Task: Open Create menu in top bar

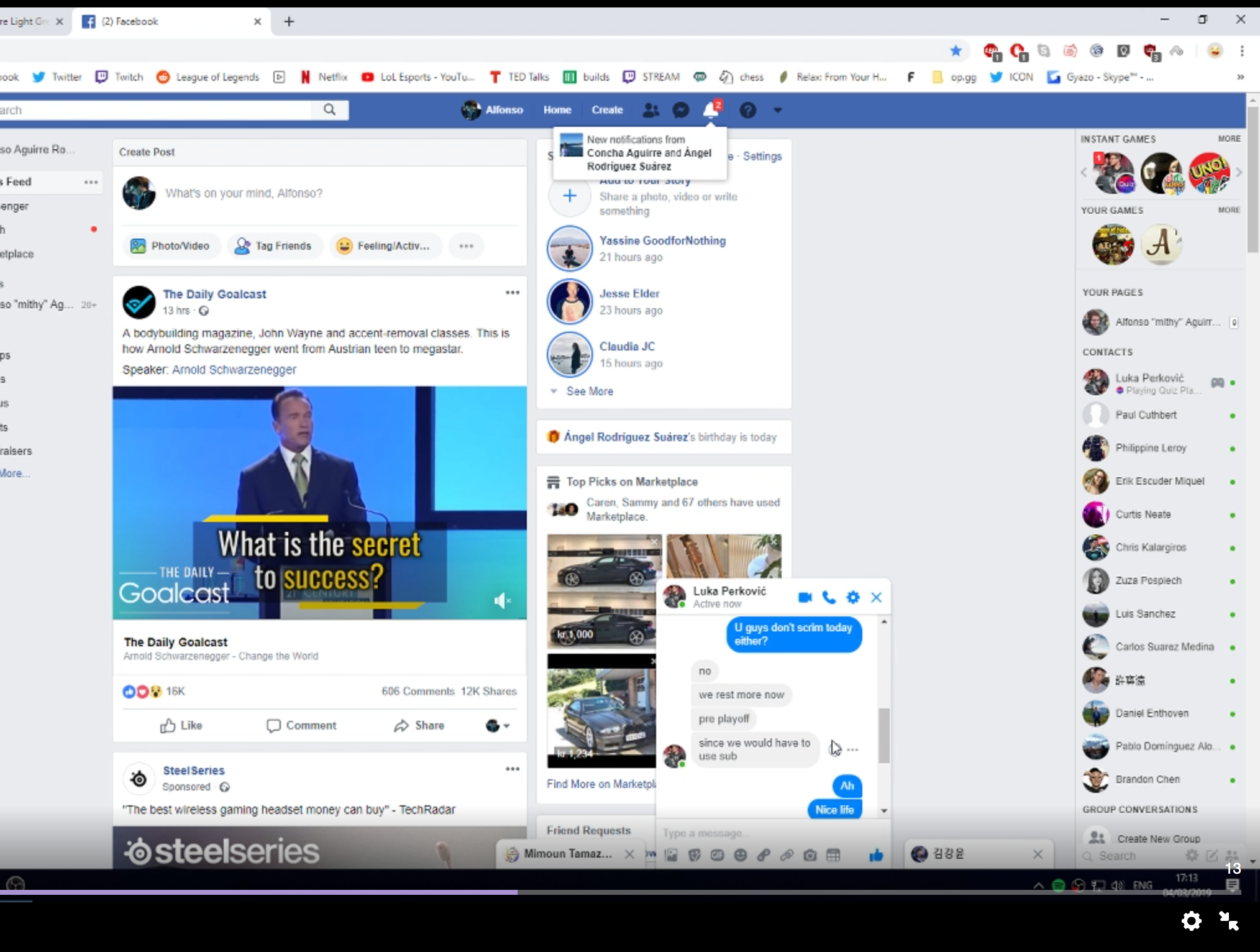Action: click(x=607, y=110)
